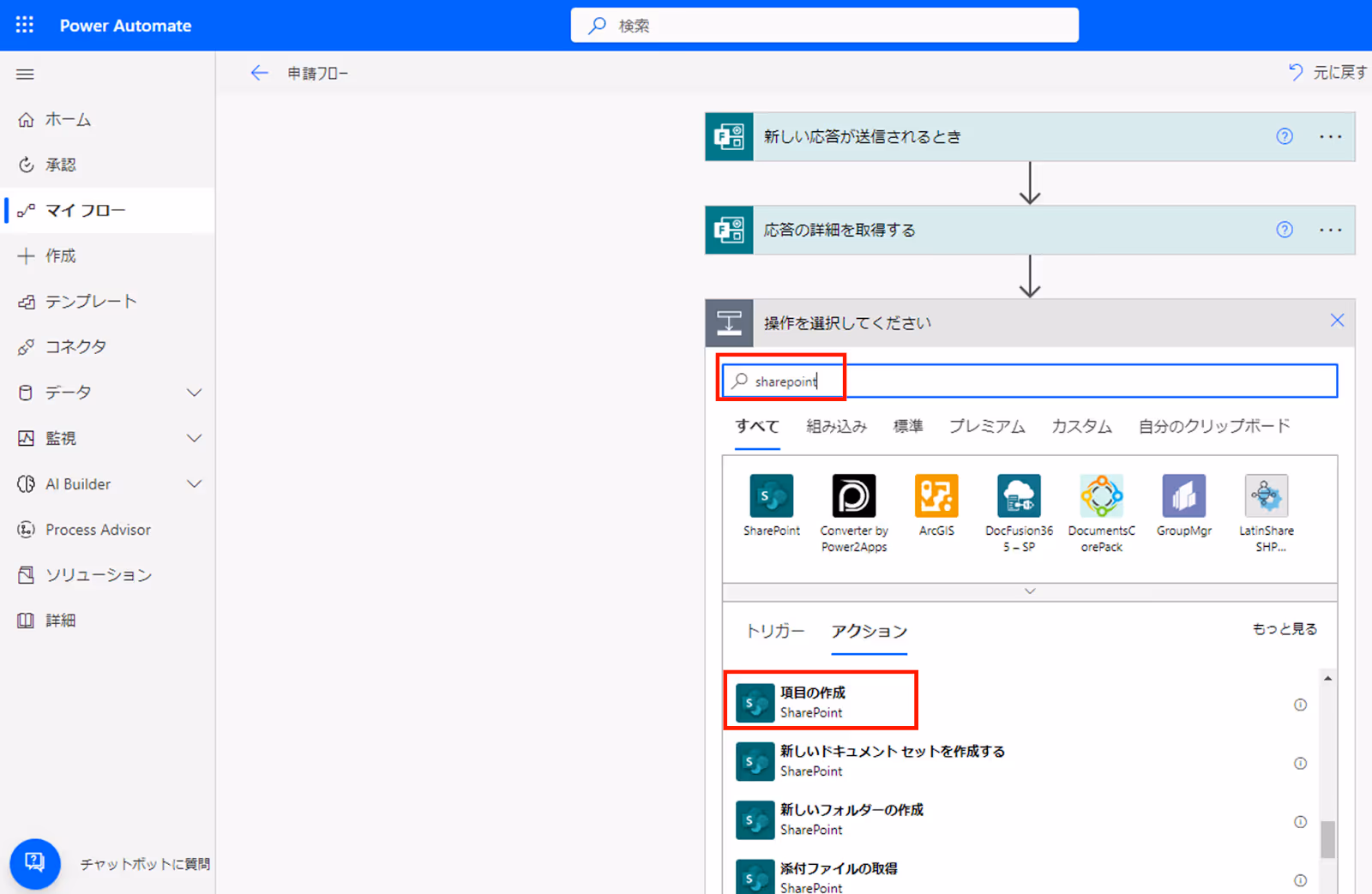Open the app launcher waffle icon
The width and height of the screenshot is (1372, 894).
(25, 25)
